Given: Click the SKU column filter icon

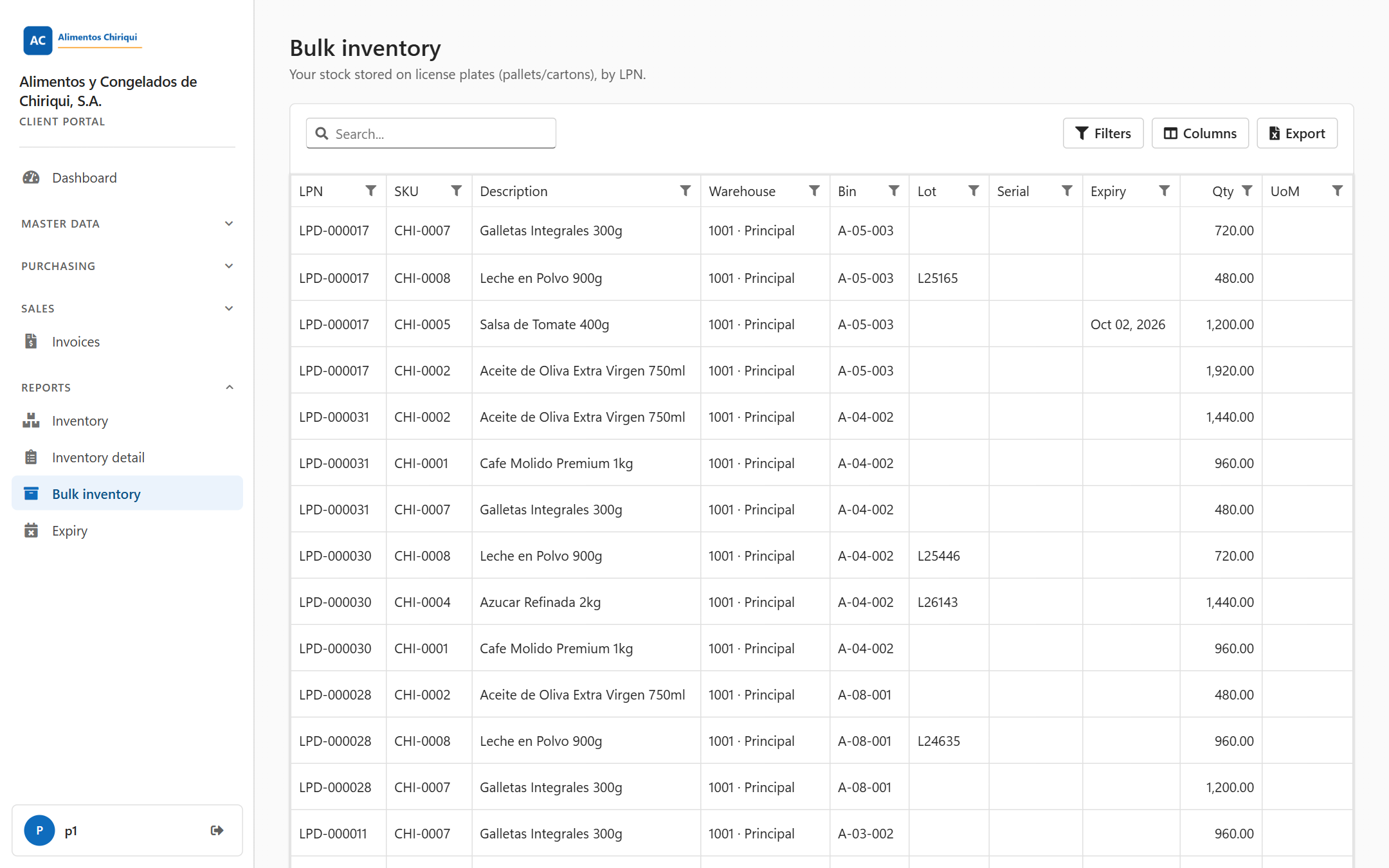Looking at the screenshot, I should tap(457, 191).
